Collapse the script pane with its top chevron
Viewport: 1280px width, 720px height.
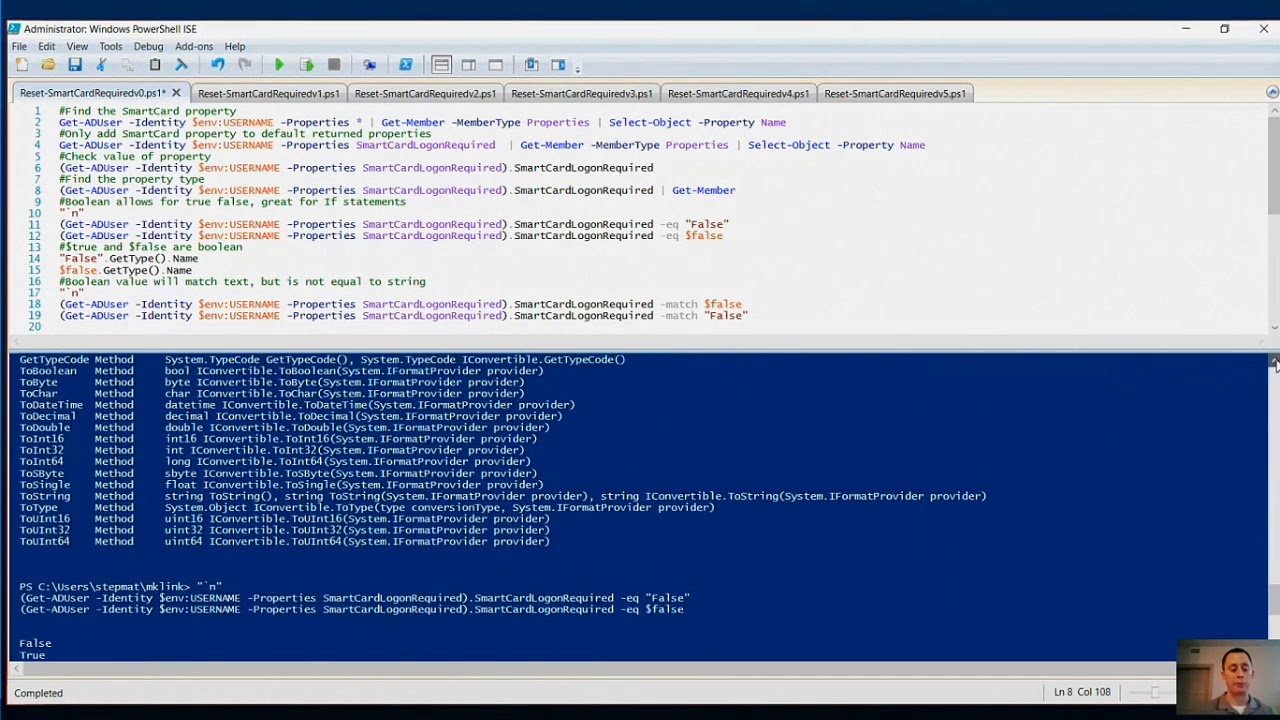[x=1271, y=91]
